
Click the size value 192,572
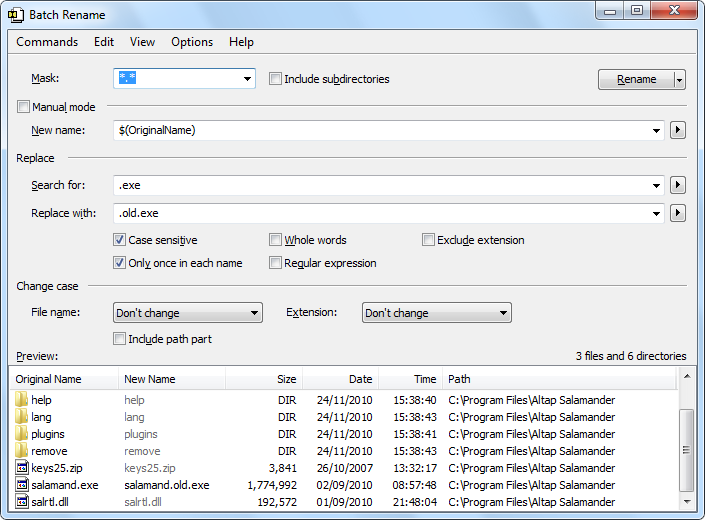coord(277,502)
